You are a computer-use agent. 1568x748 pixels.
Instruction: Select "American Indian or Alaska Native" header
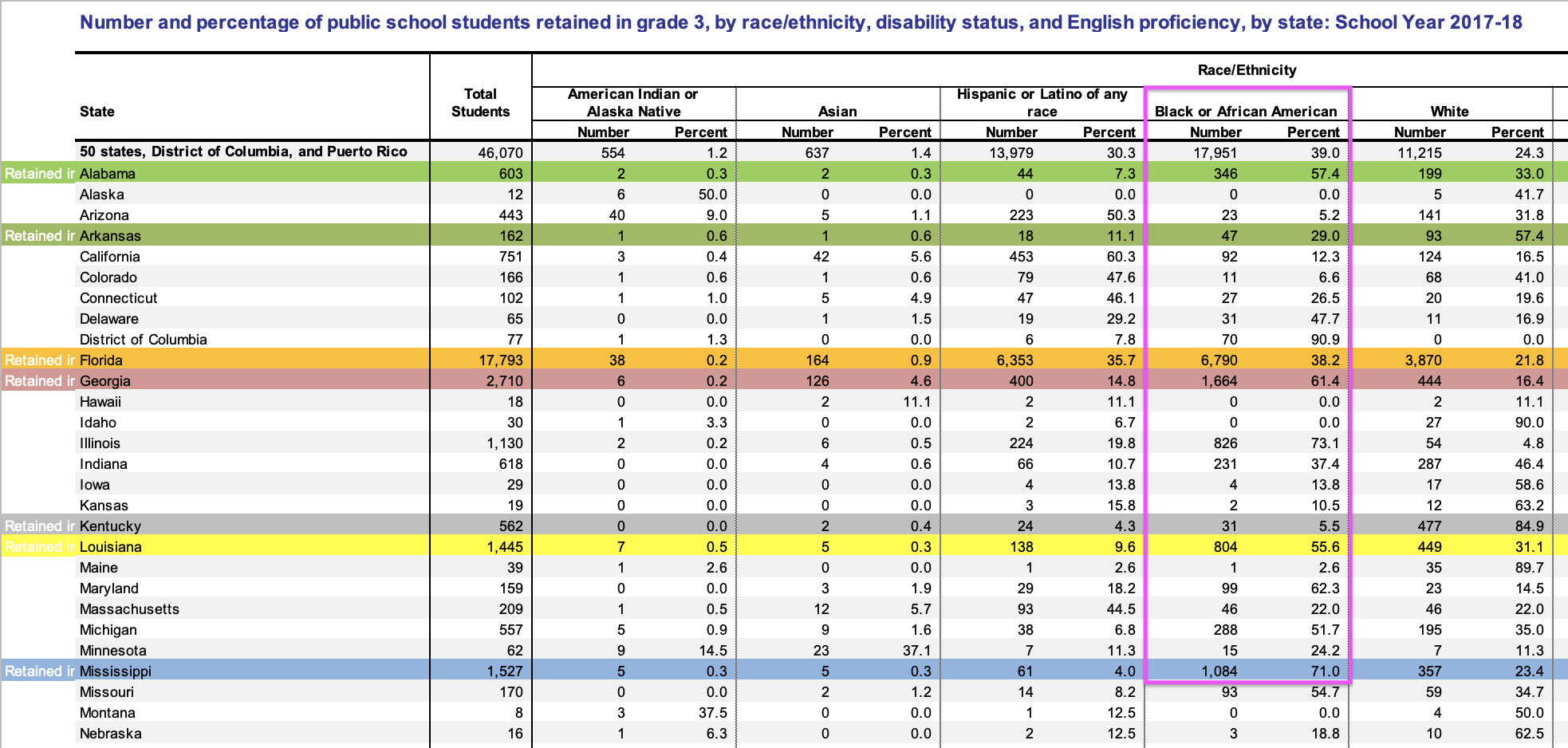[x=633, y=103]
